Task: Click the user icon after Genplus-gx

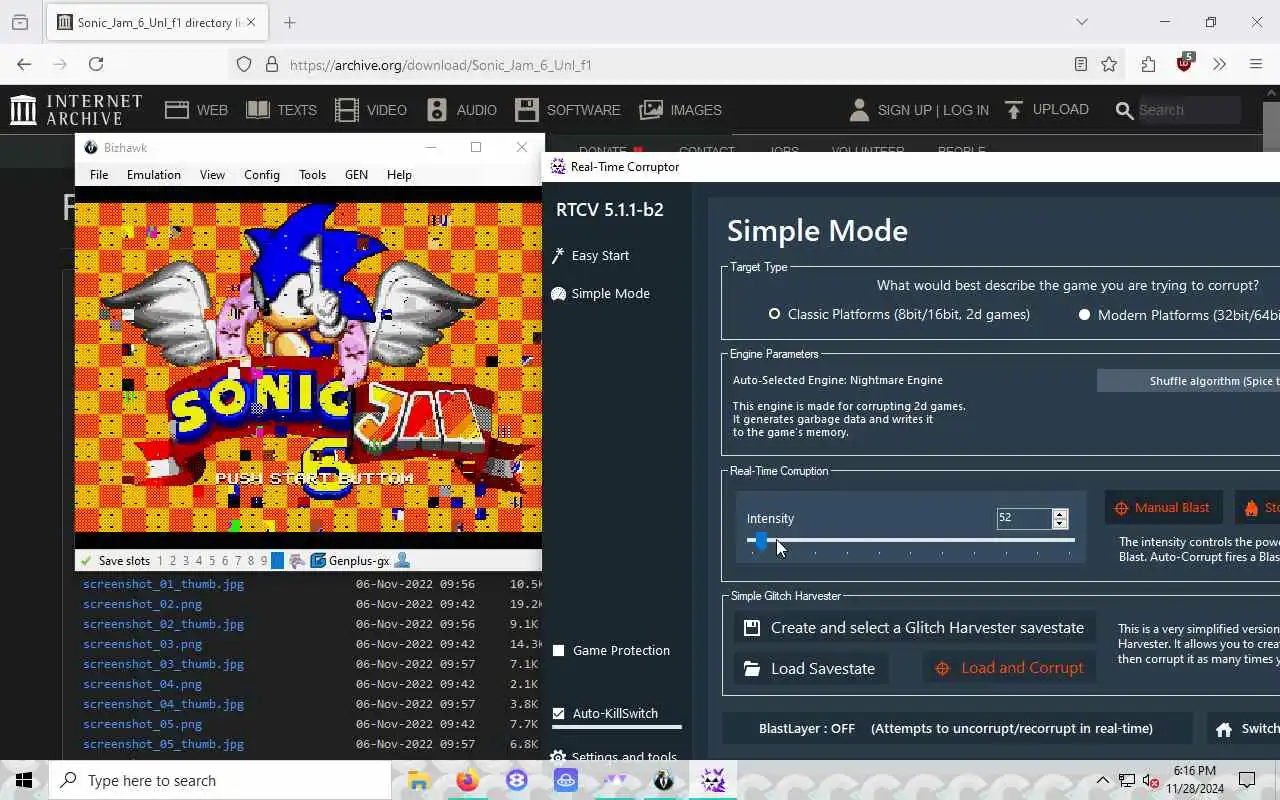Action: pyautogui.click(x=402, y=561)
